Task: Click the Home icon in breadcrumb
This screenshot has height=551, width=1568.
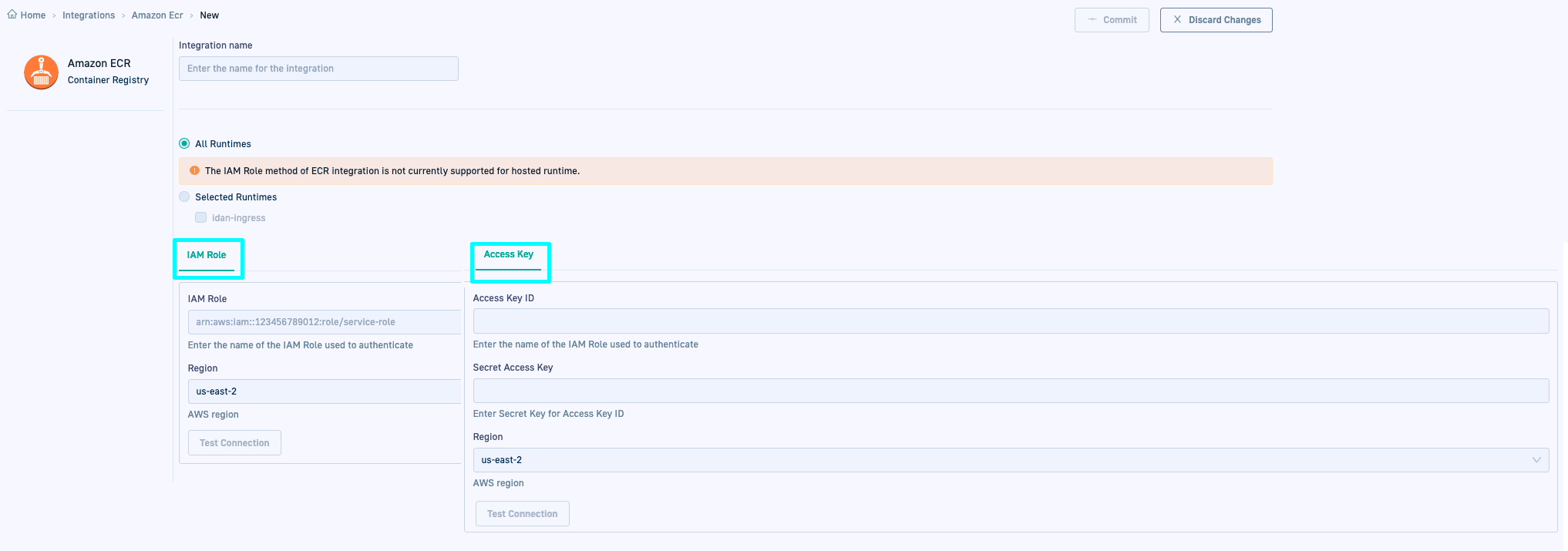Action: tap(12, 15)
